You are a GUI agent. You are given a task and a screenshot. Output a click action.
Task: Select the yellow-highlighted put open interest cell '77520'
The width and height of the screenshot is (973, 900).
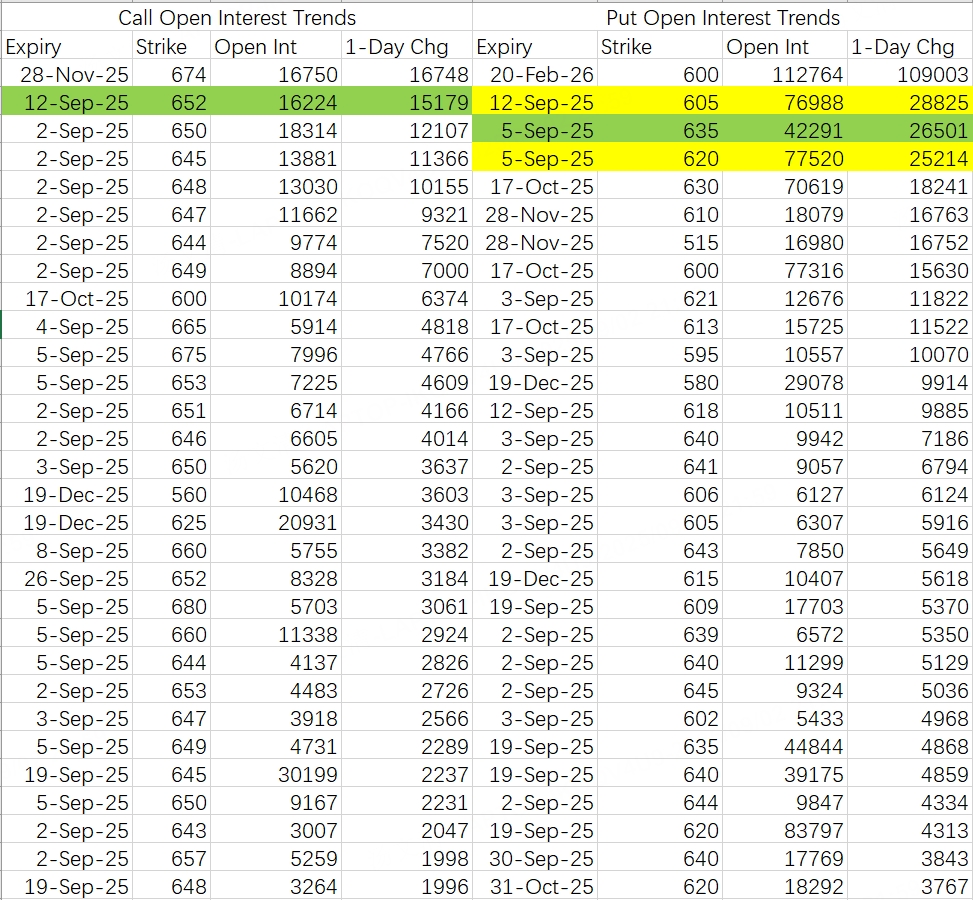click(x=785, y=158)
